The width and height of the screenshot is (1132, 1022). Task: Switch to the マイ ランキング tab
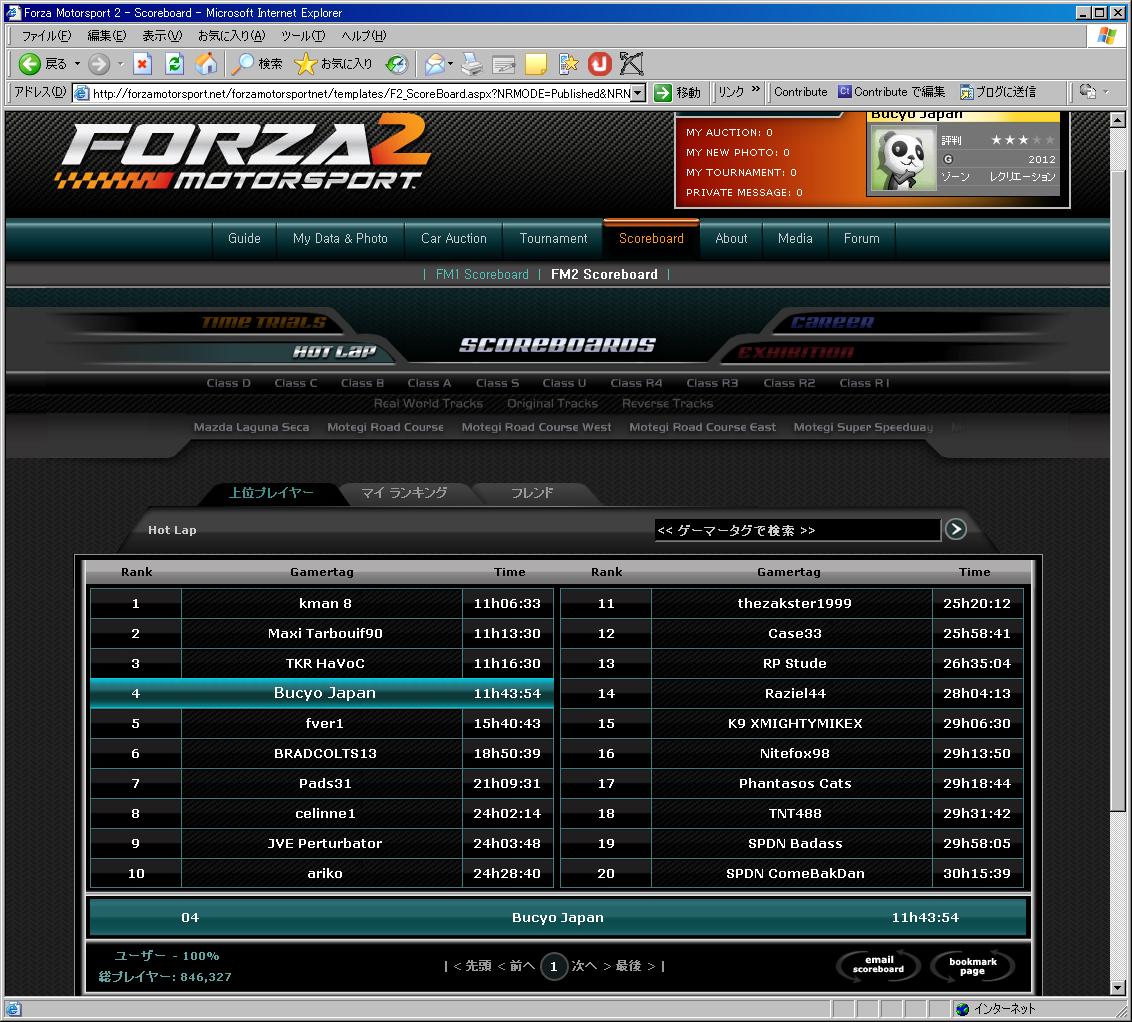(x=404, y=493)
